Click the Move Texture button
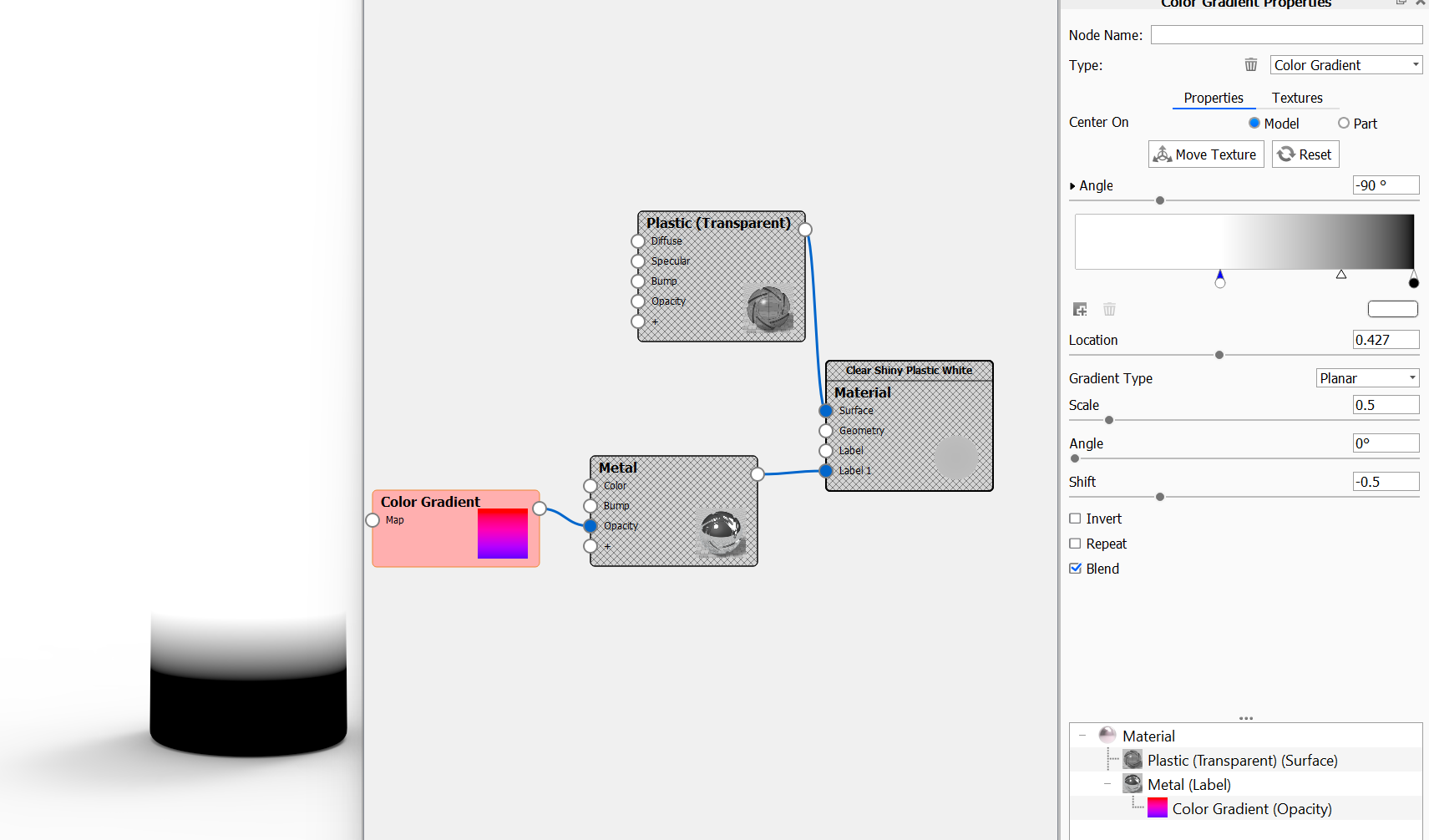This screenshot has height=840, width=1429. 1206,154
